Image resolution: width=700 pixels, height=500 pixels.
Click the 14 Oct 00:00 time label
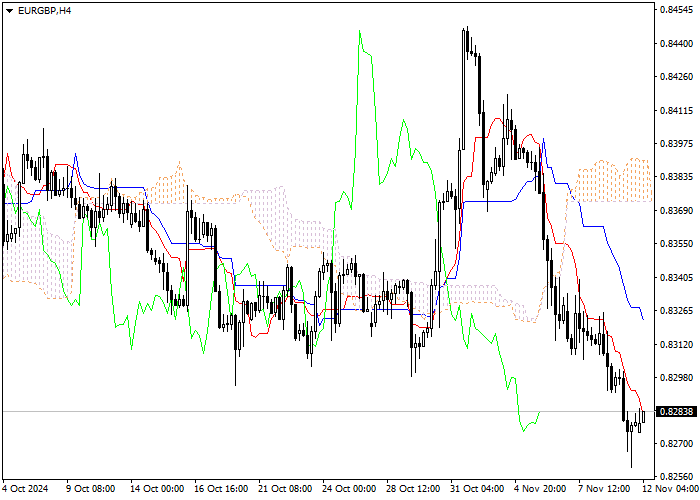point(157,489)
